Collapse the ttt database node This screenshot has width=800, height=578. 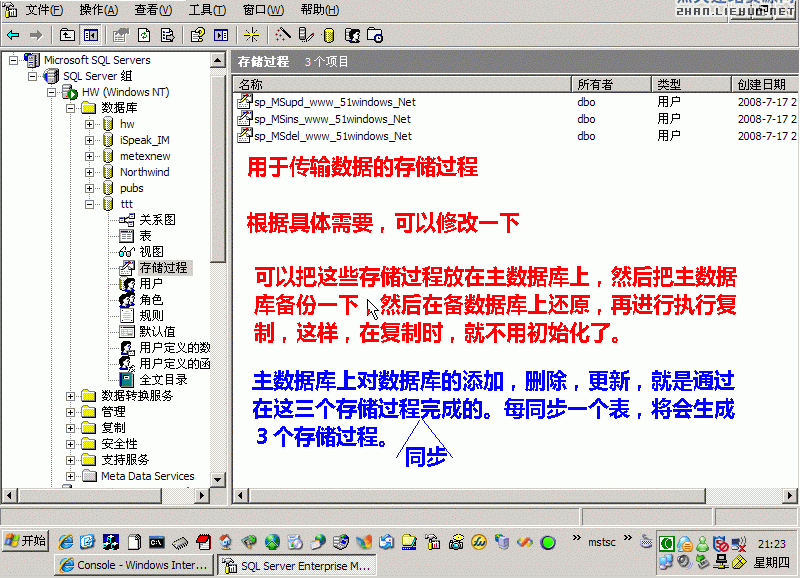coord(89,204)
